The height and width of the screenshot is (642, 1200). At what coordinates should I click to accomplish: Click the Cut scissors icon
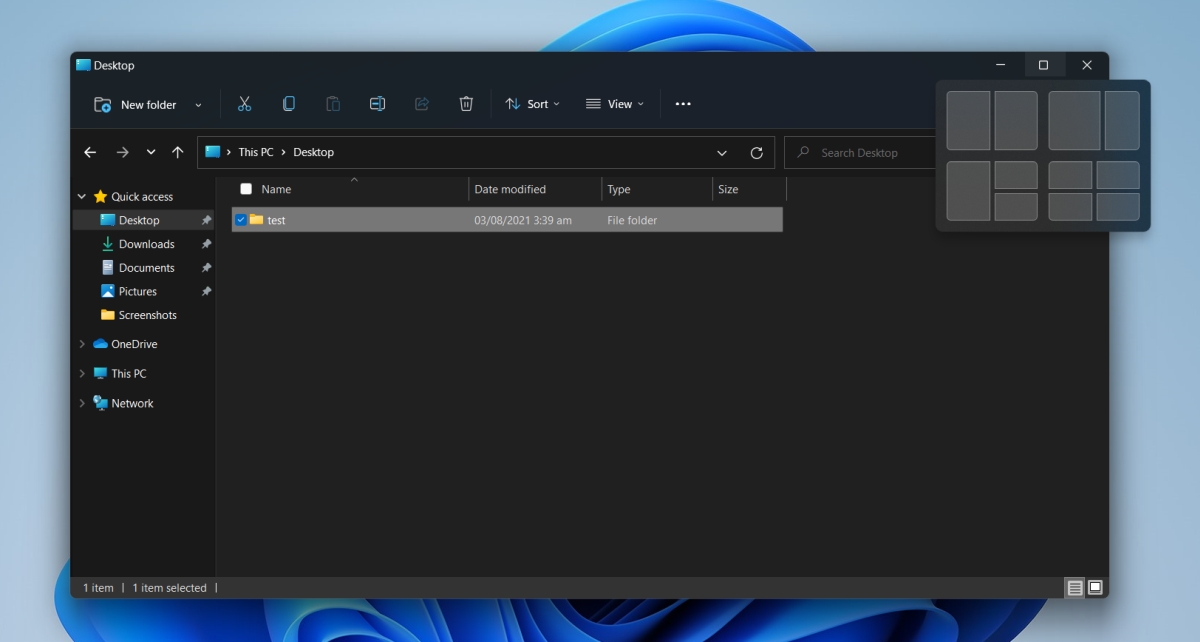[x=244, y=104]
